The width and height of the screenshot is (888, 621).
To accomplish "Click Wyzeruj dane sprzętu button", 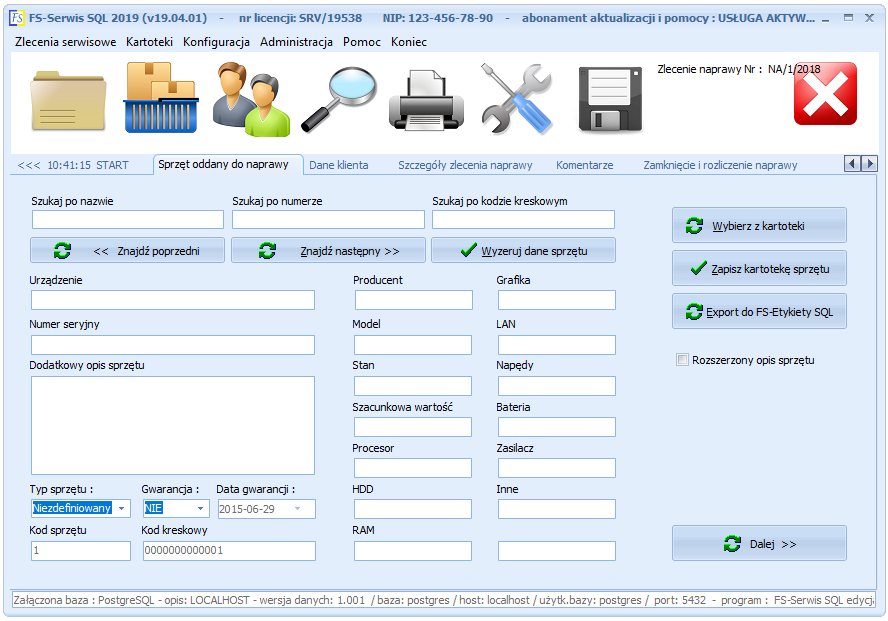I will [523, 250].
